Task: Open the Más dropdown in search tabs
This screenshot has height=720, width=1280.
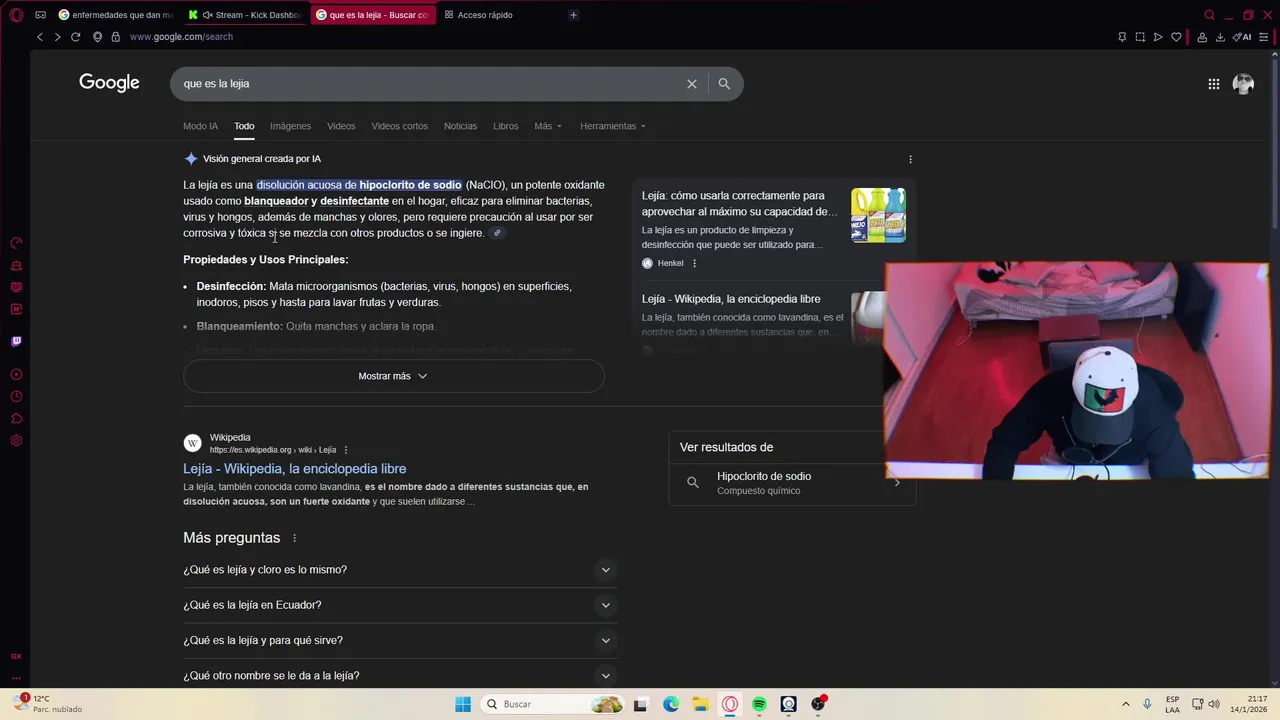Action: (x=548, y=126)
